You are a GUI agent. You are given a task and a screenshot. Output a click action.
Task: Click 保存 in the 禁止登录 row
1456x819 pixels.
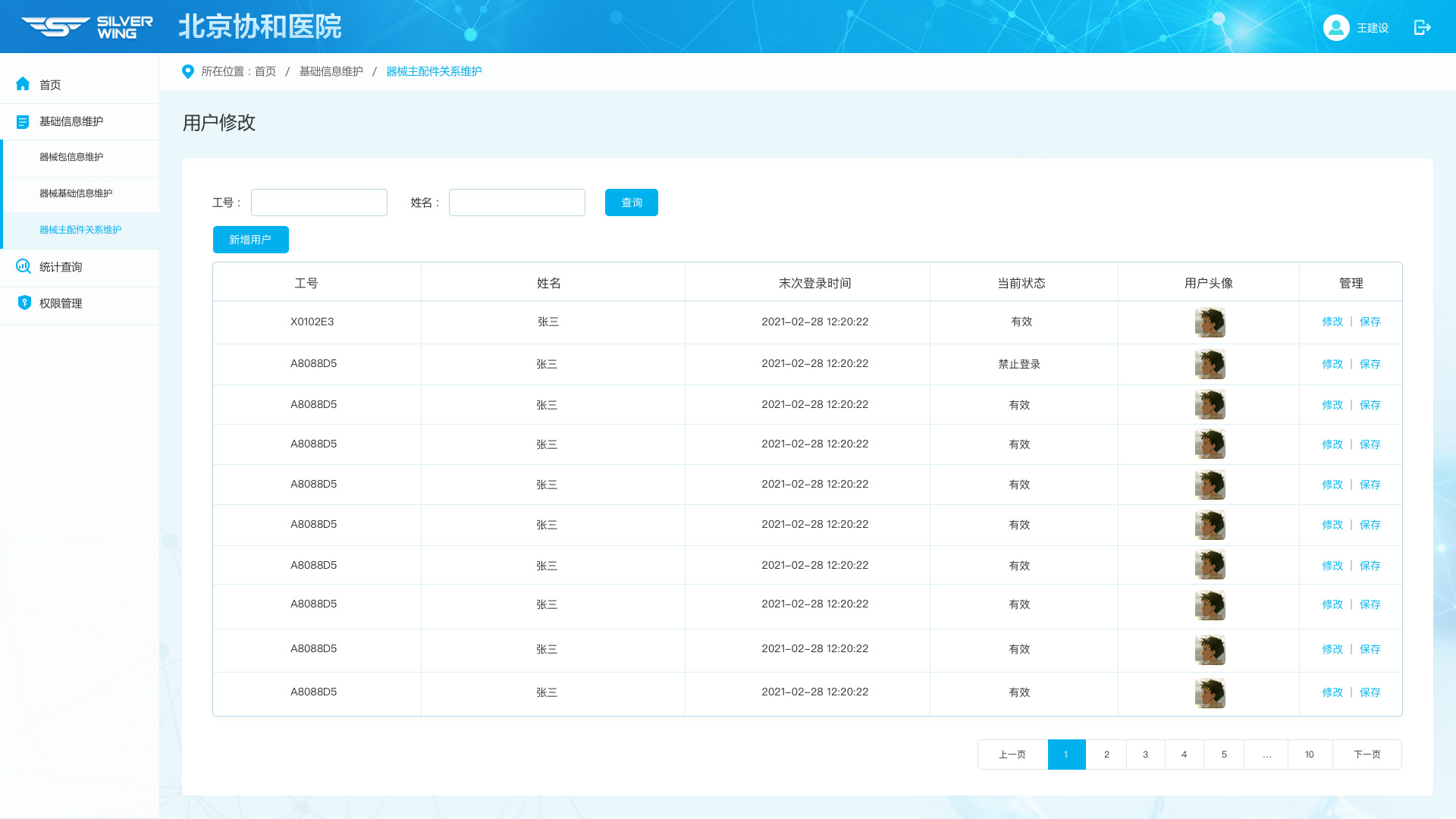click(x=1370, y=364)
